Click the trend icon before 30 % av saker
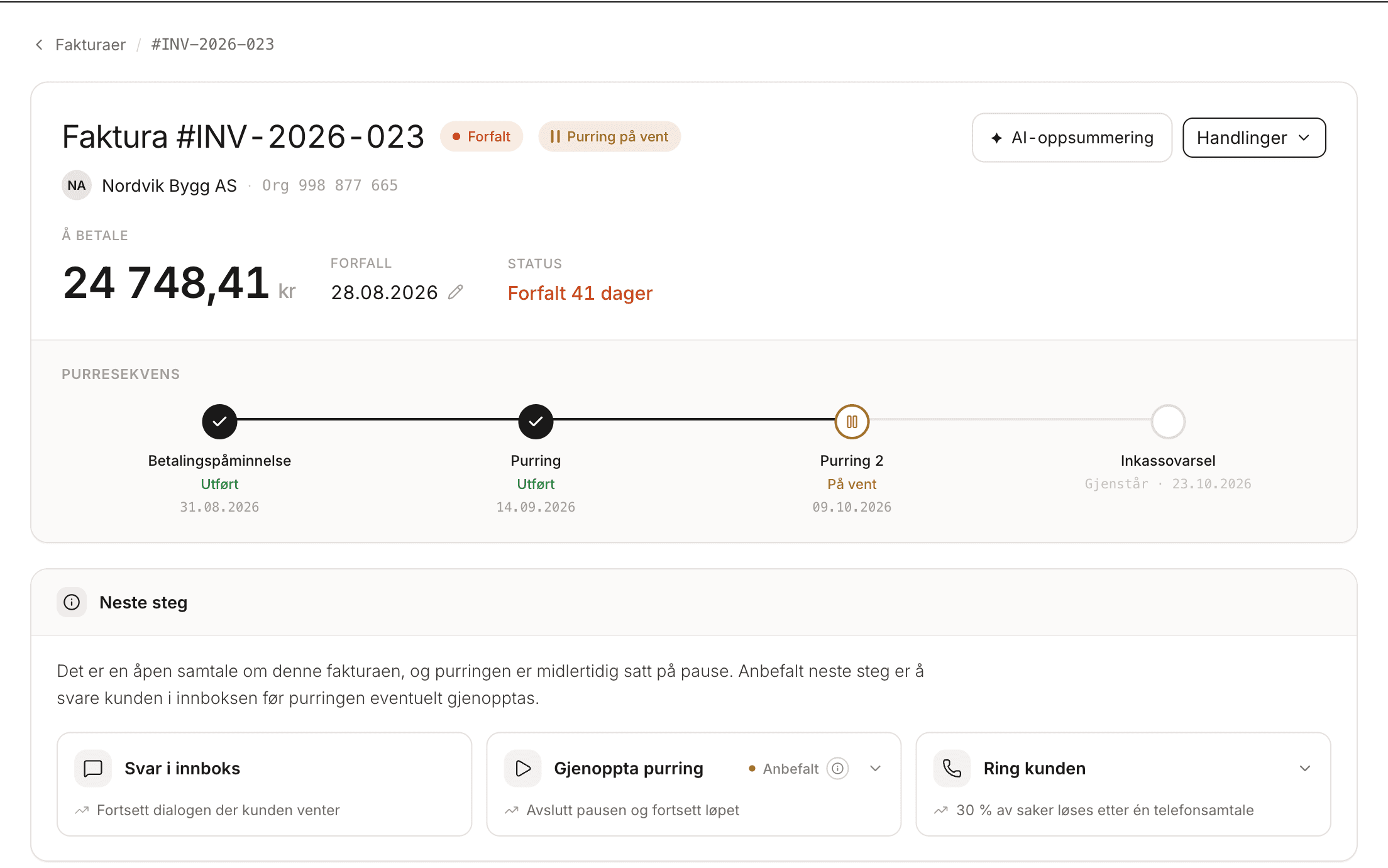This screenshot has height=868, width=1388. (x=941, y=810)
